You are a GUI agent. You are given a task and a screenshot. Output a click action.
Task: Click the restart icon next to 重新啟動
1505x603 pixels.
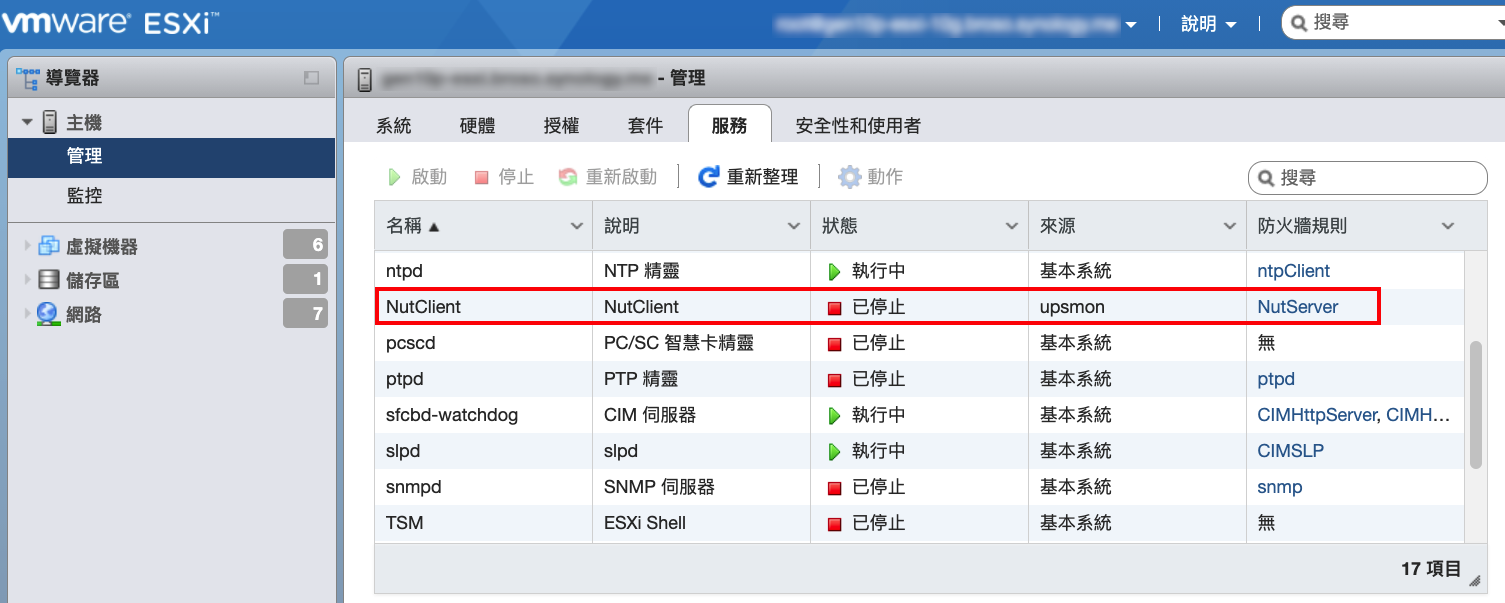pyautogui.click(x=567, y=177)
